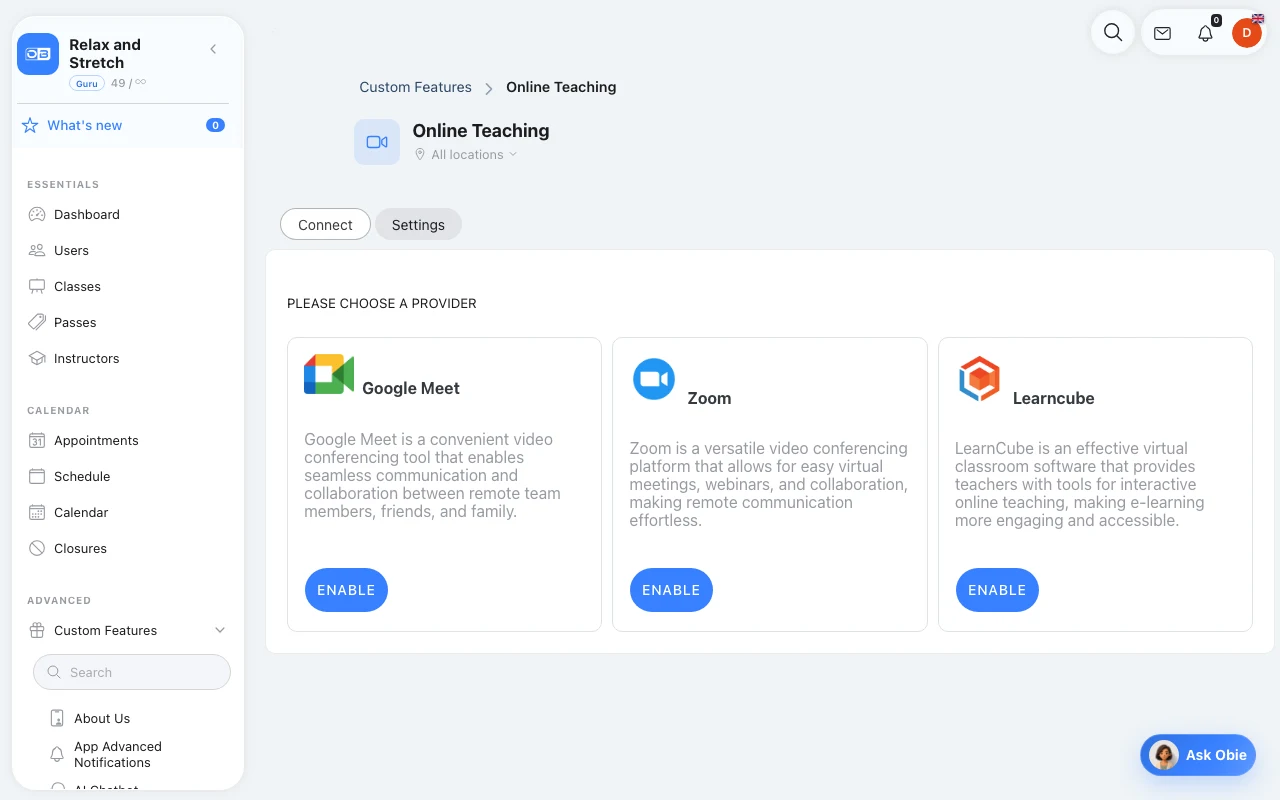Open the notifications bell in header
1280x800 pixels.
click(x=1205, y=33)
